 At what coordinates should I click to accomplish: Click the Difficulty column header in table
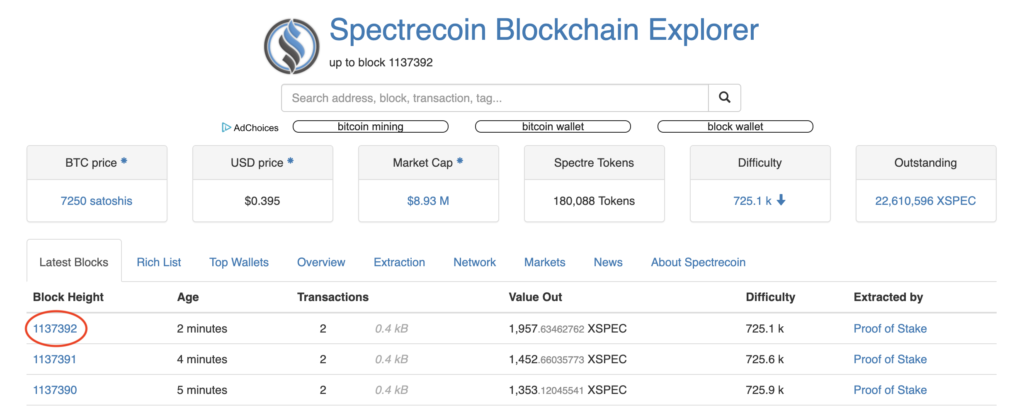click(x=771, y=297)
